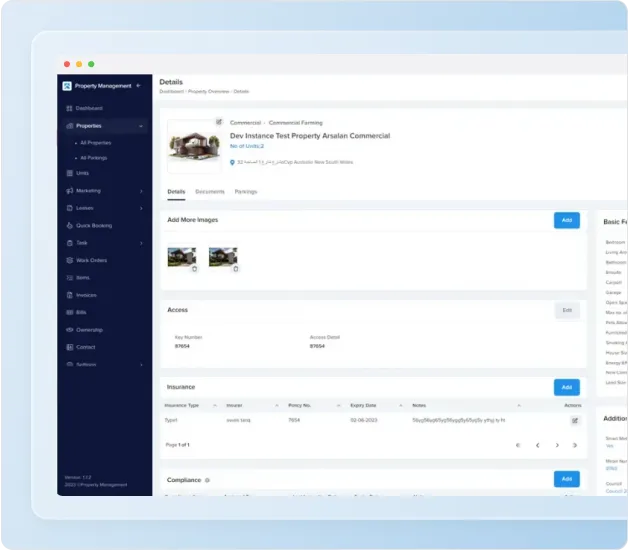
Task: Open All Properties submenu item
Action: coord(95,143)
